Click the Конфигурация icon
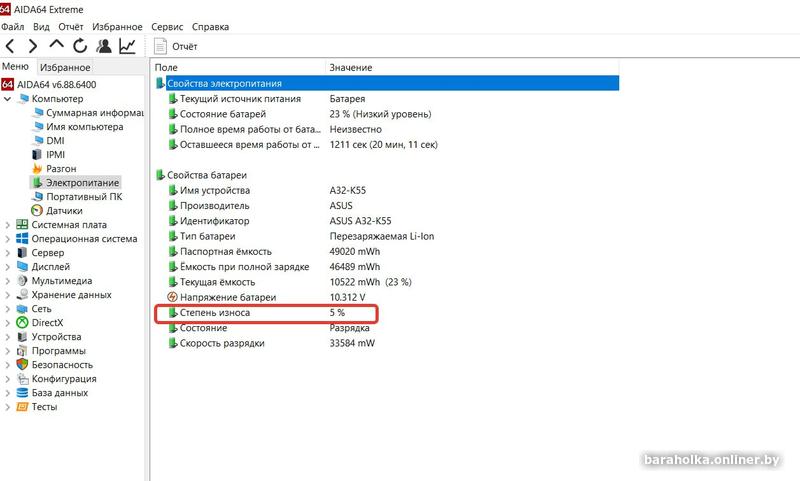 pyautogui.click(x=22, y=378)
